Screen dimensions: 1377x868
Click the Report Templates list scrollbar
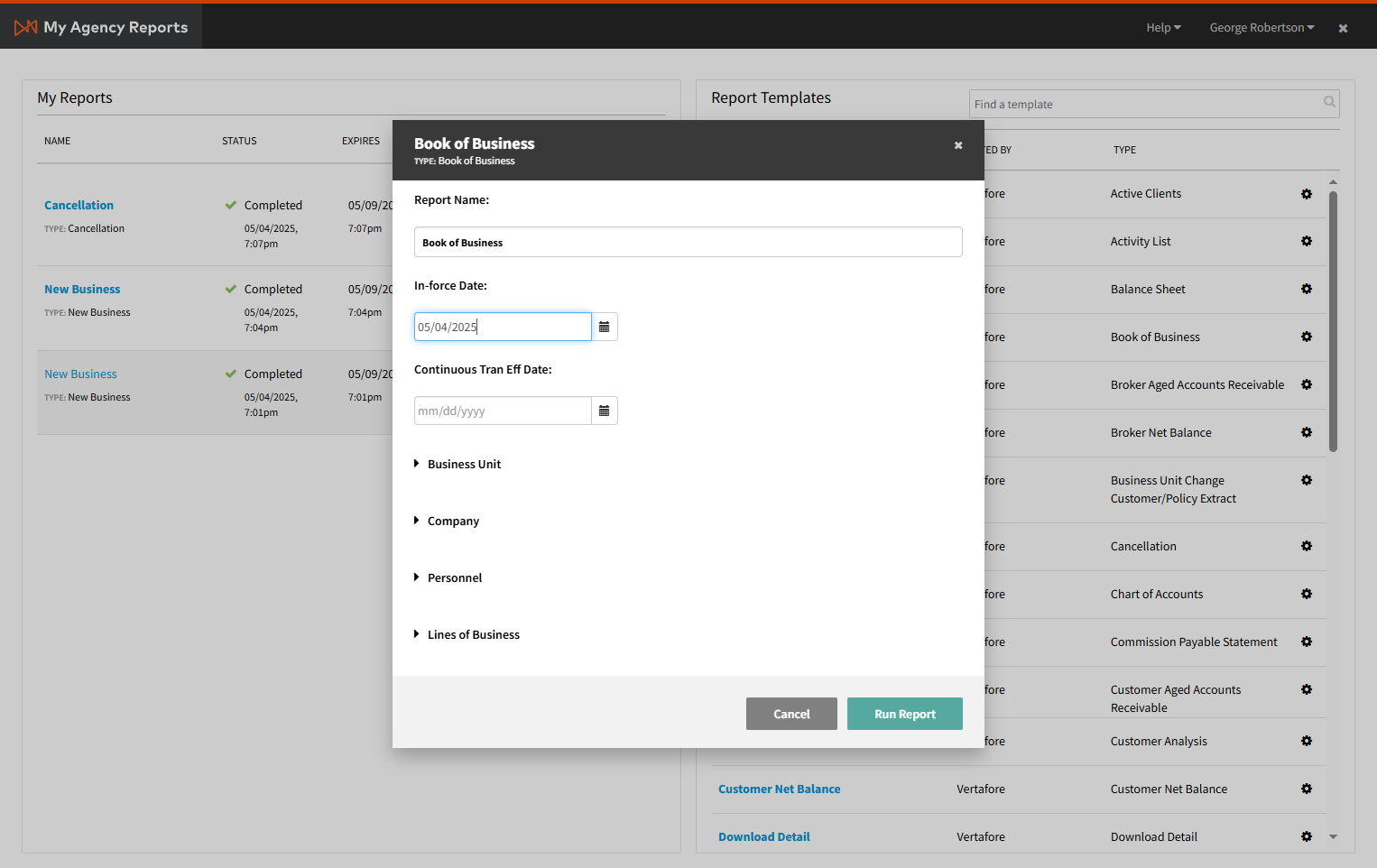[1333, 322]
